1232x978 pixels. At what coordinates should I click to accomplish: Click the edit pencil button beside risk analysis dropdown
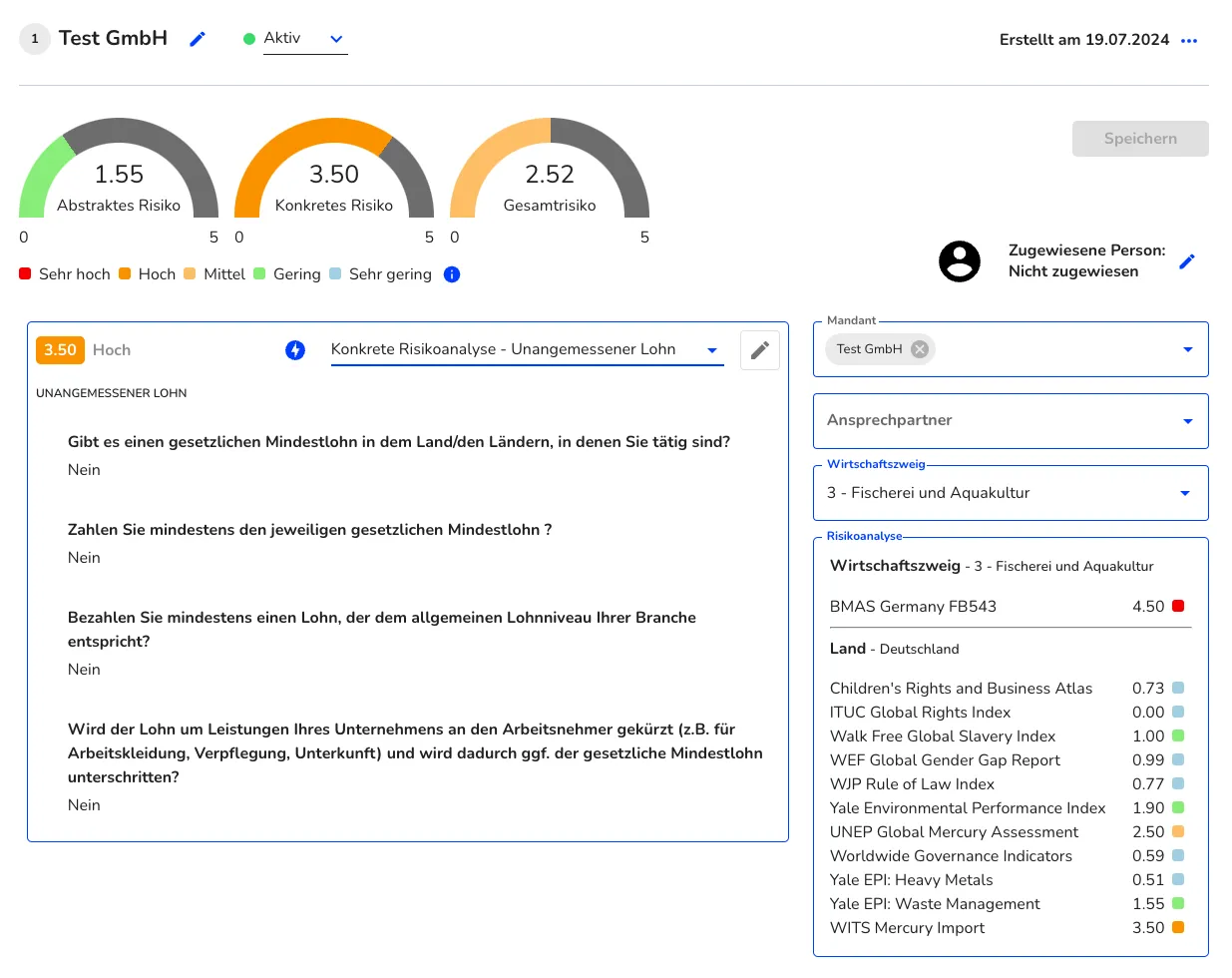759,350
